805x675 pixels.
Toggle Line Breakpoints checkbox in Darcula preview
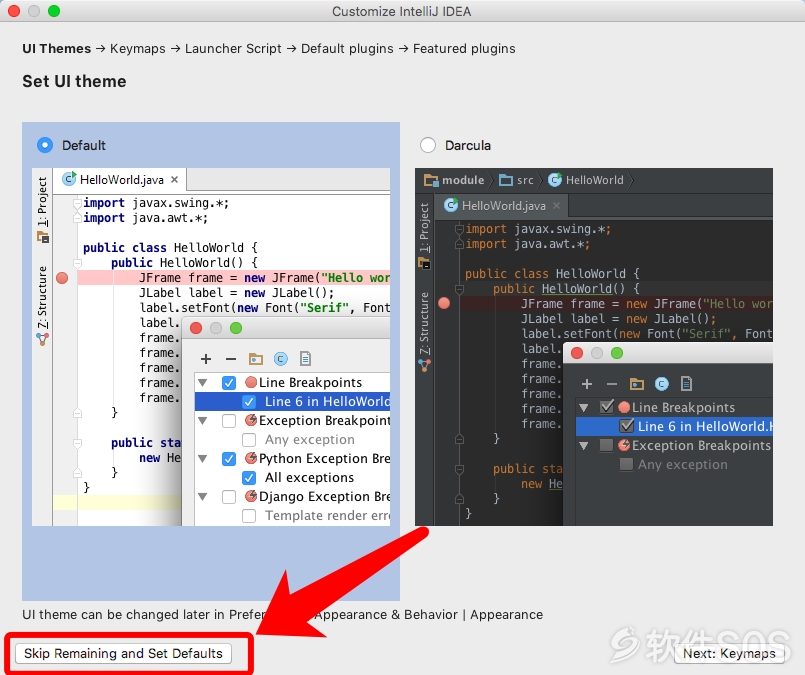tap(607, 407)
